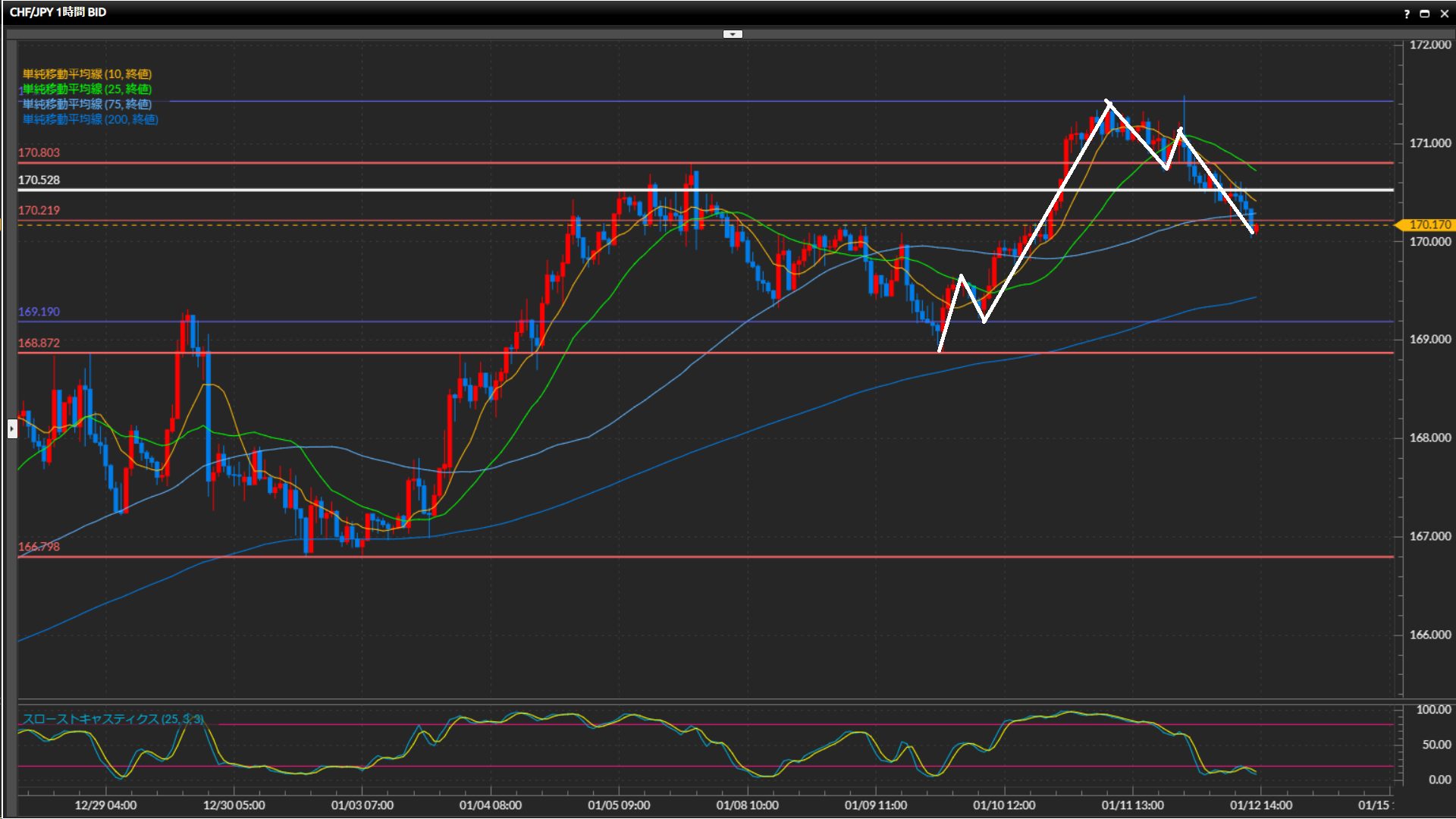
Task: Select the SMA (10, 終値) indicator label
Action: [x=87, y=74]
